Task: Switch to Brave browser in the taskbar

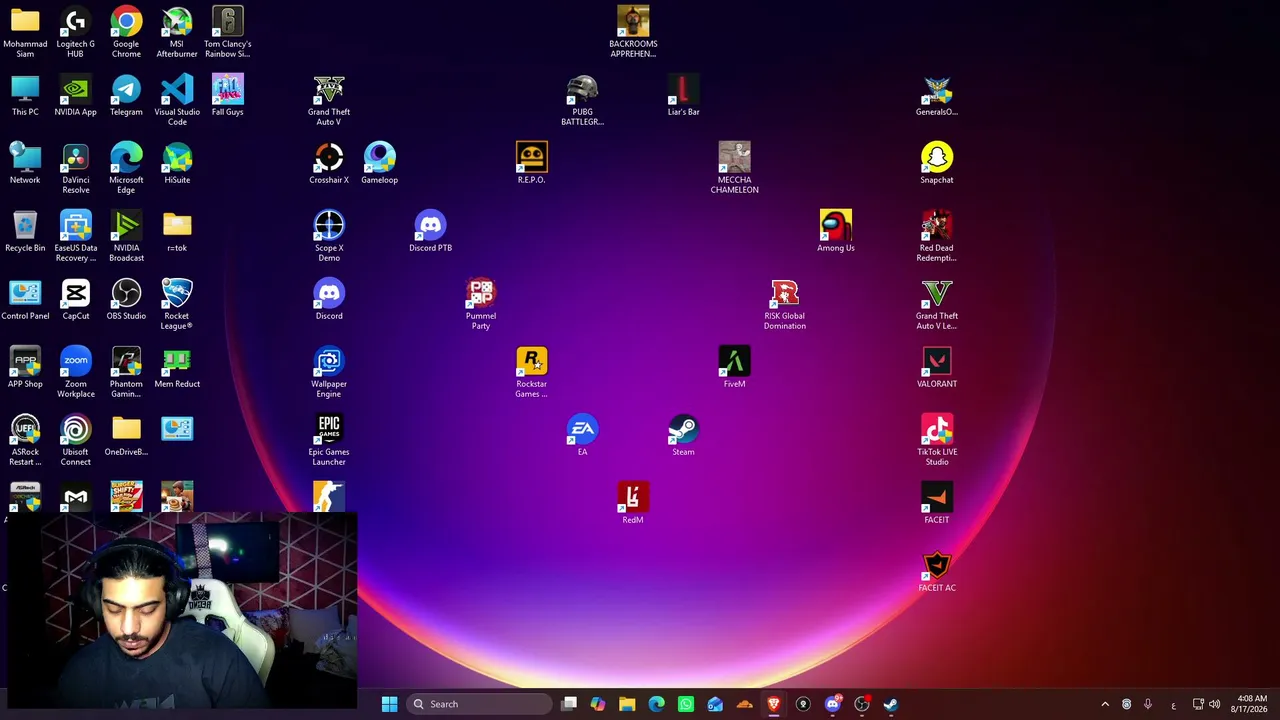Action: [x=773, y=704]
